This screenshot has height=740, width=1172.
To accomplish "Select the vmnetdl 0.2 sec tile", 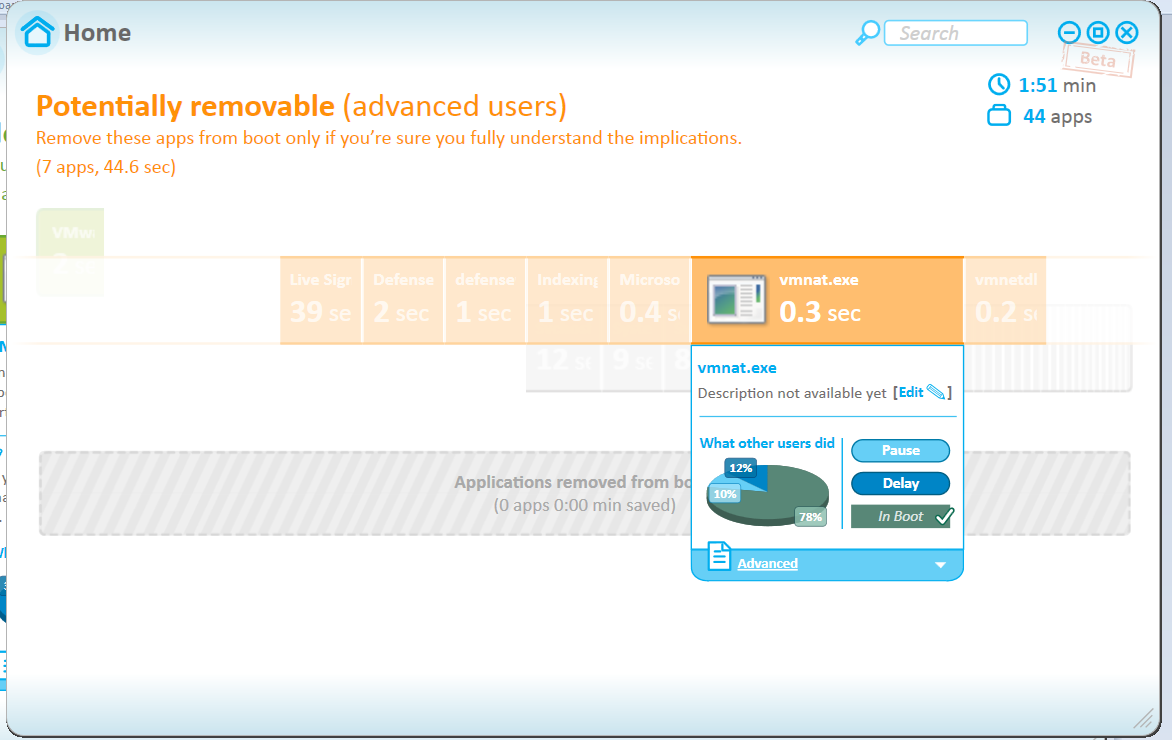I will [1005, 300].
